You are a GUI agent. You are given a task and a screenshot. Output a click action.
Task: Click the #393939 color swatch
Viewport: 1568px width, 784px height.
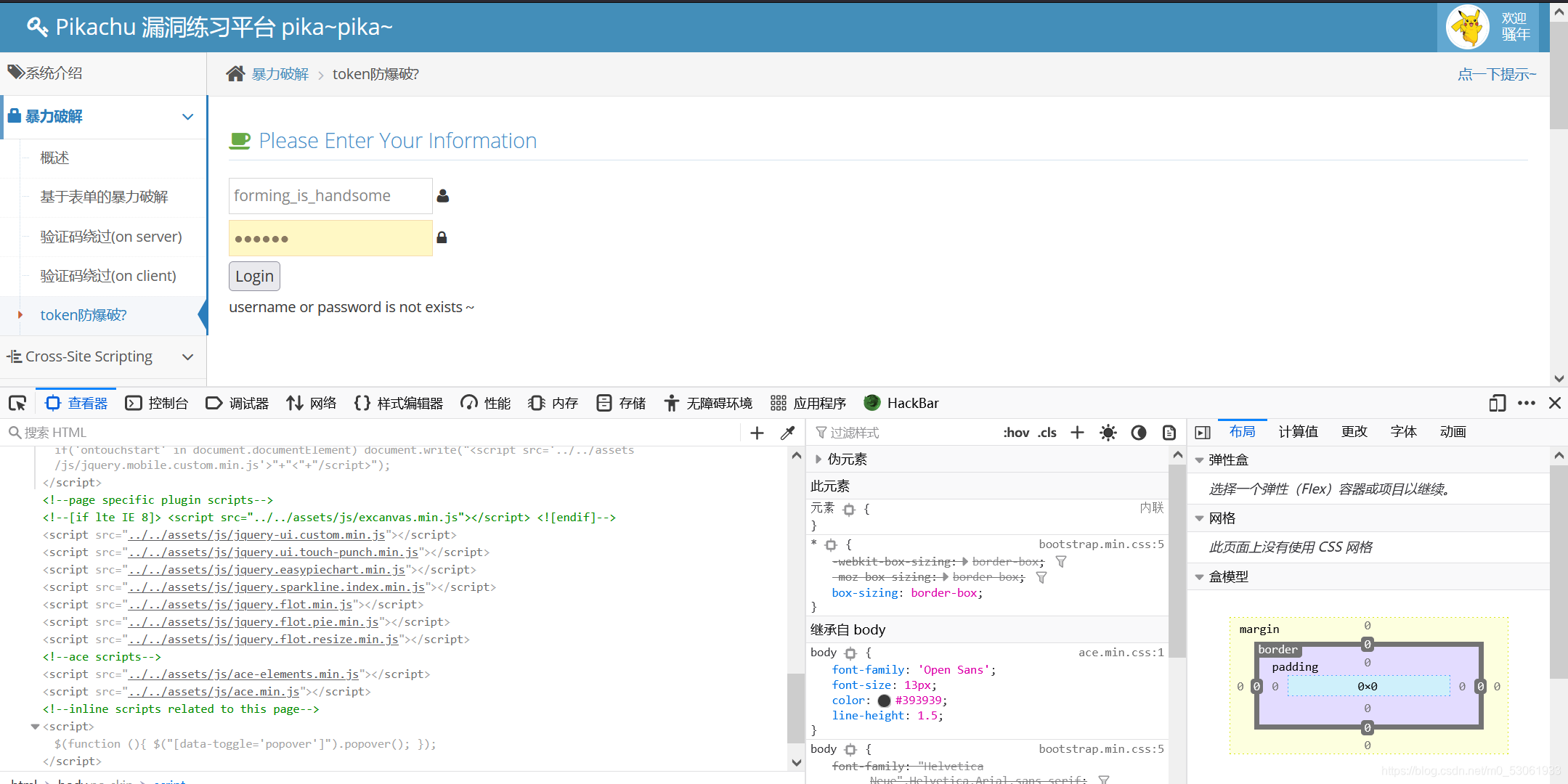point(884,701)
